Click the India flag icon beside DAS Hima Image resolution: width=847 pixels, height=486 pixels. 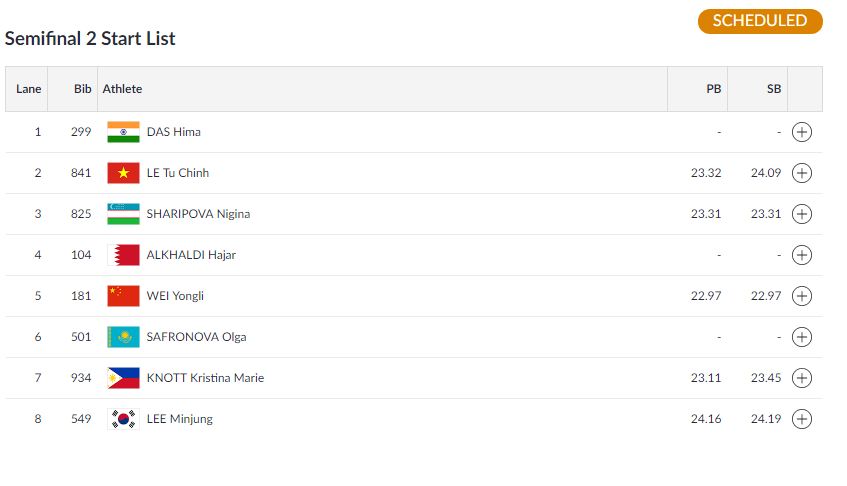point(124,132)
